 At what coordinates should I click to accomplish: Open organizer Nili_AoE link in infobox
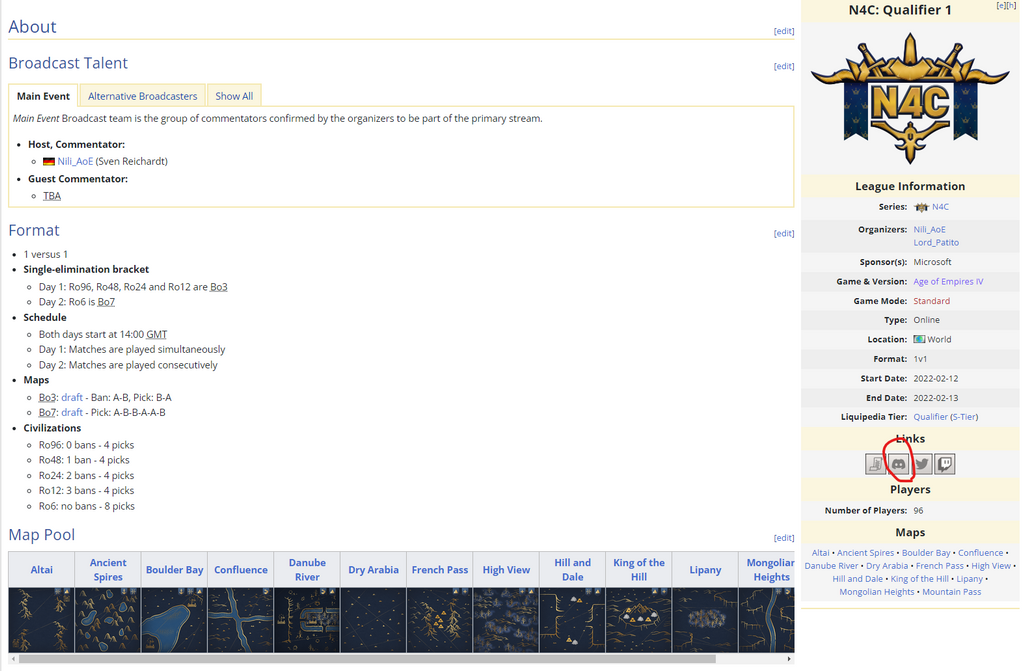coord(929,229)
